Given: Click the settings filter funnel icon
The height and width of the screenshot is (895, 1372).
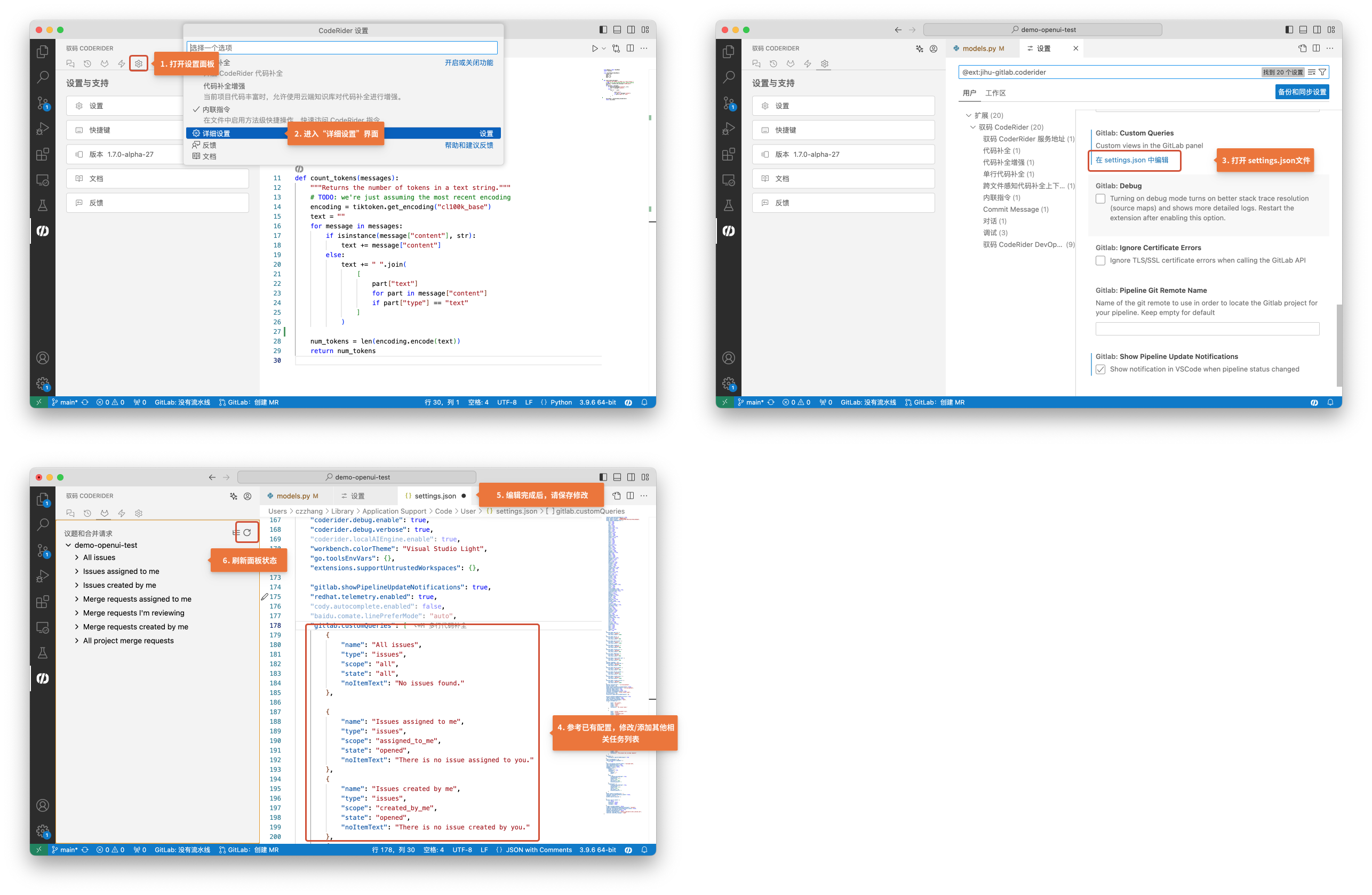Looking at the screenshot, I should tap(1322, 72).
